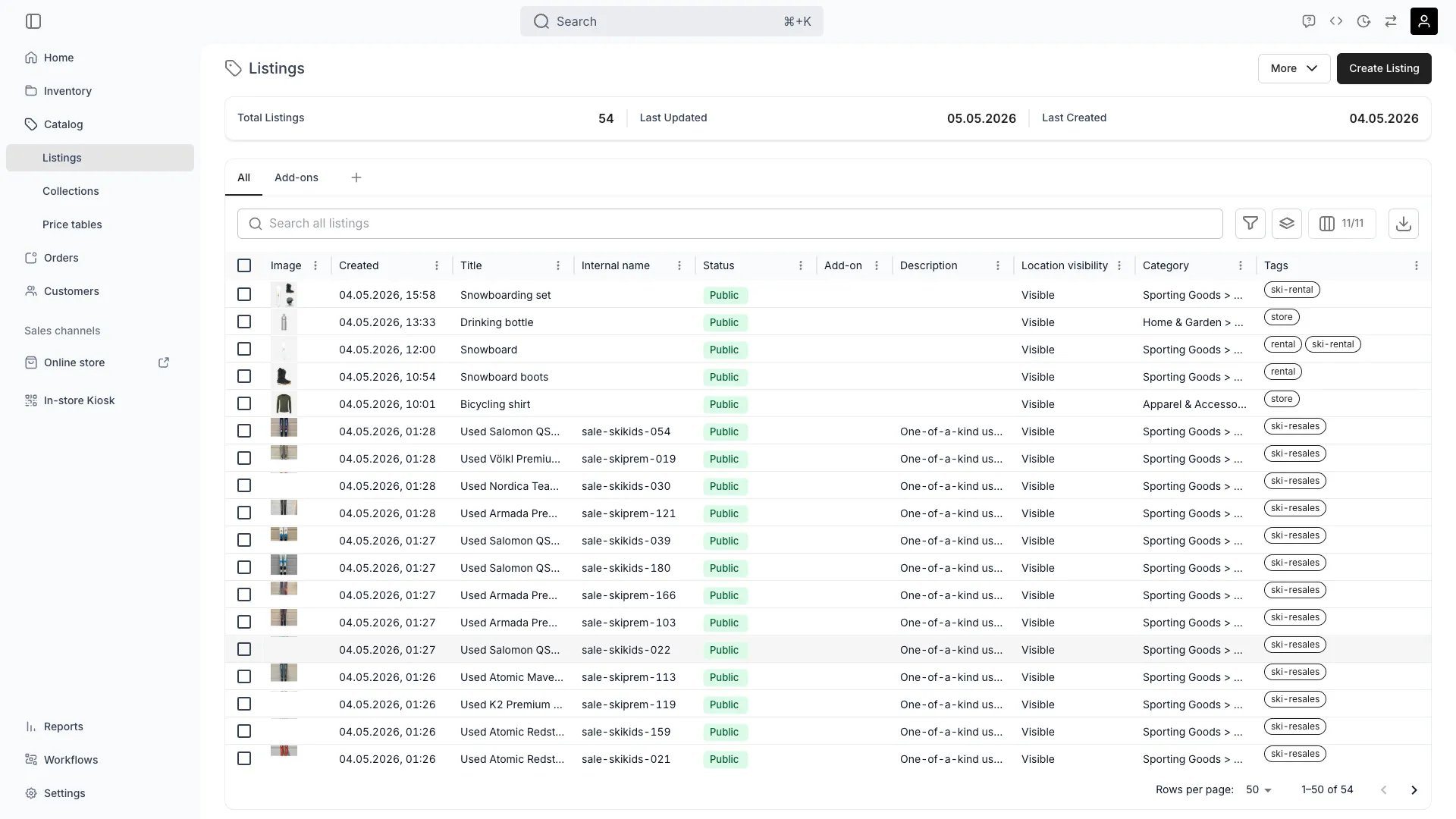Screen dimensions: 1456x819
Task: Select the Drinking bottle row checkbox
Action: point(244,322)
